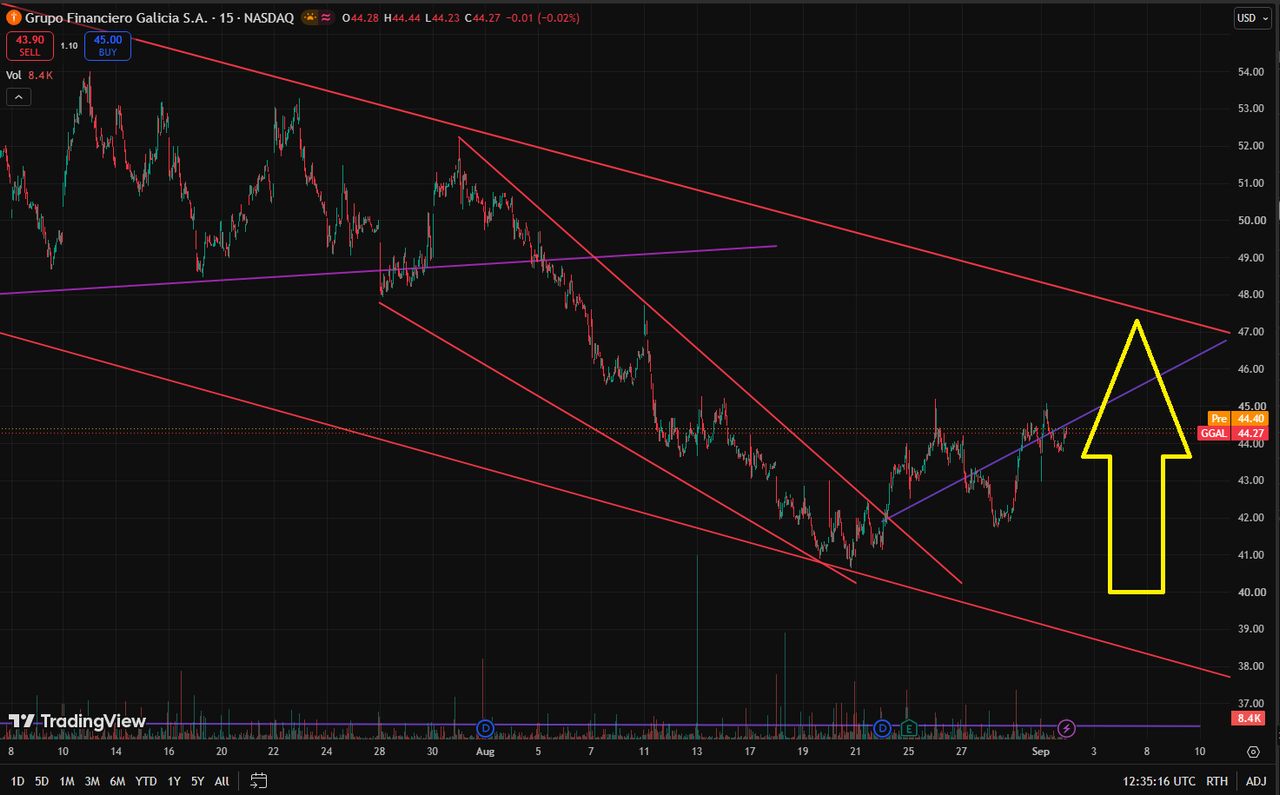1280x795 pixels.
Task: Select the 5D time range
Action: click(42, 781)
